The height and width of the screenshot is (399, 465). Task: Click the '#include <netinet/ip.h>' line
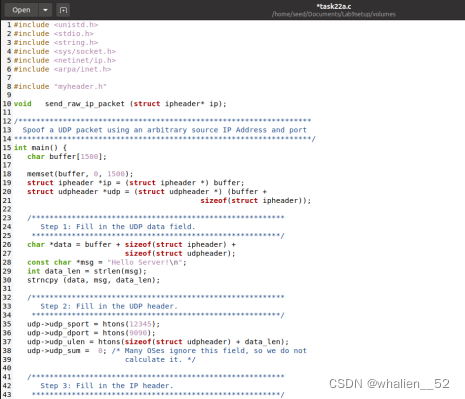pyautogui.click(x=65, y=60)
